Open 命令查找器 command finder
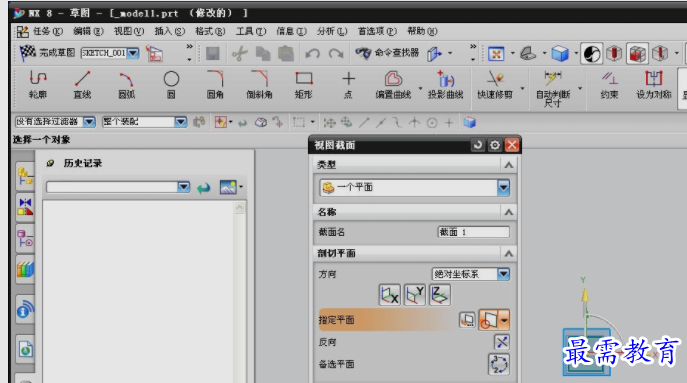The width and height of the screenshot is (687, 383). (x=388, y=53)
